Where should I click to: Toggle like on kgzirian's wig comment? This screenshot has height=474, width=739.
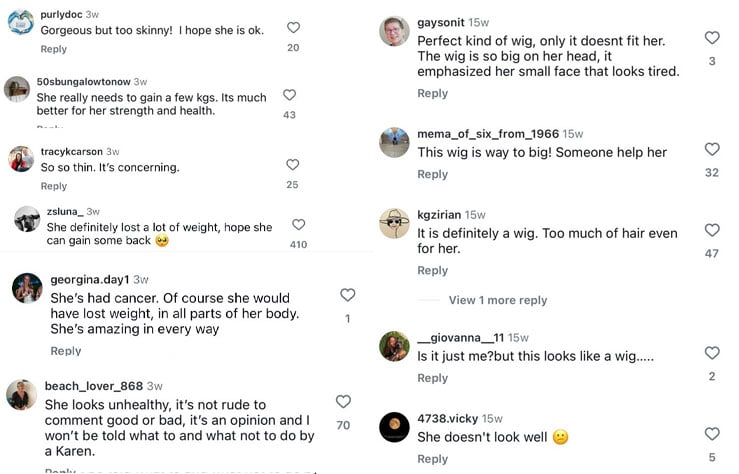point(712,230)
